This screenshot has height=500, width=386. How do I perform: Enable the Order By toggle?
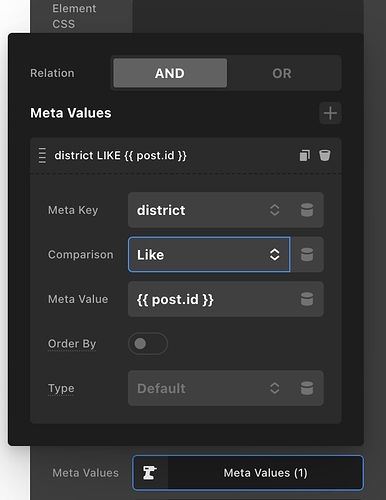(148, 344)
